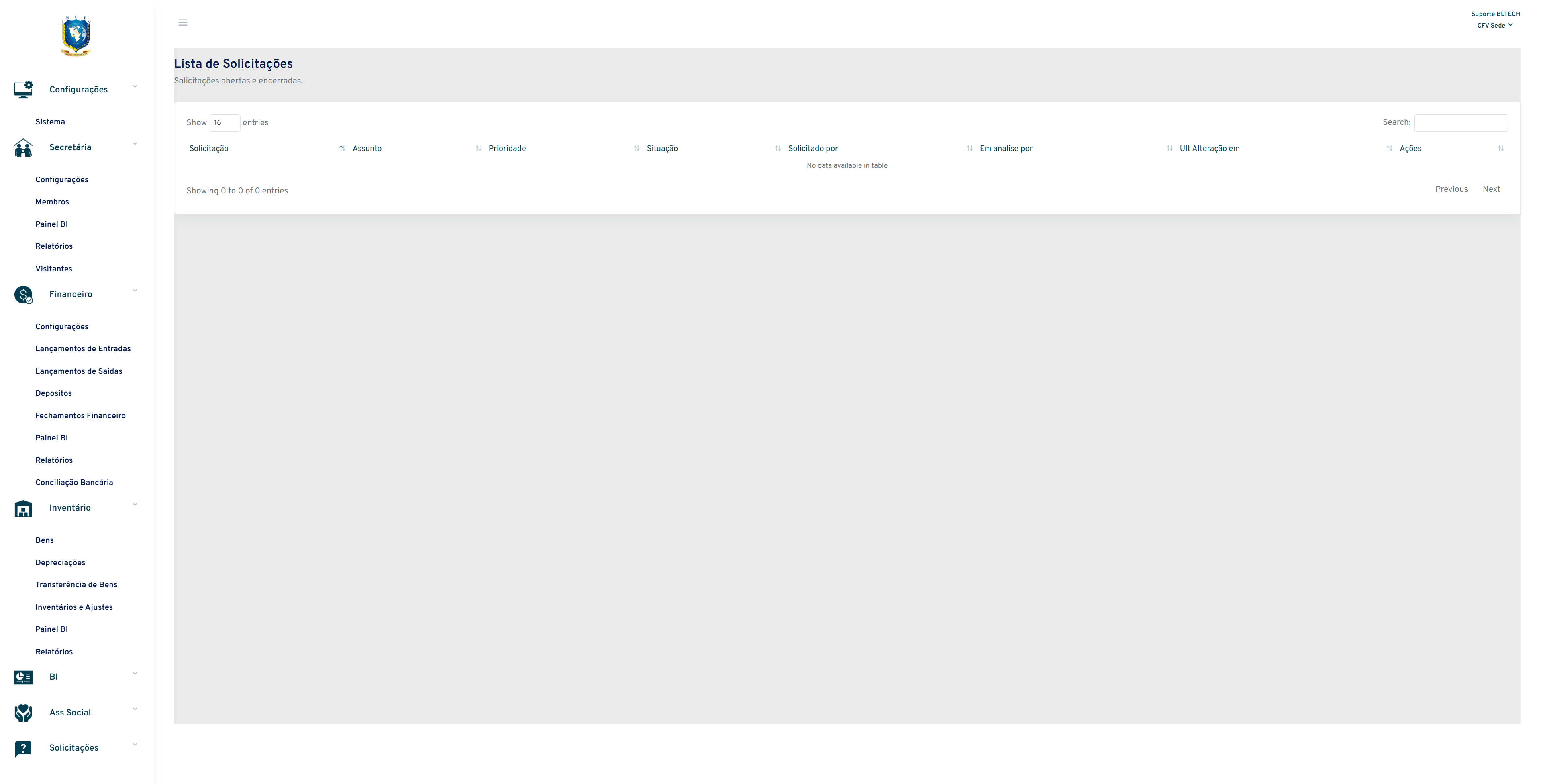
Task: Expand the Solicitações menu chevron
Action: tap(135, 745)
